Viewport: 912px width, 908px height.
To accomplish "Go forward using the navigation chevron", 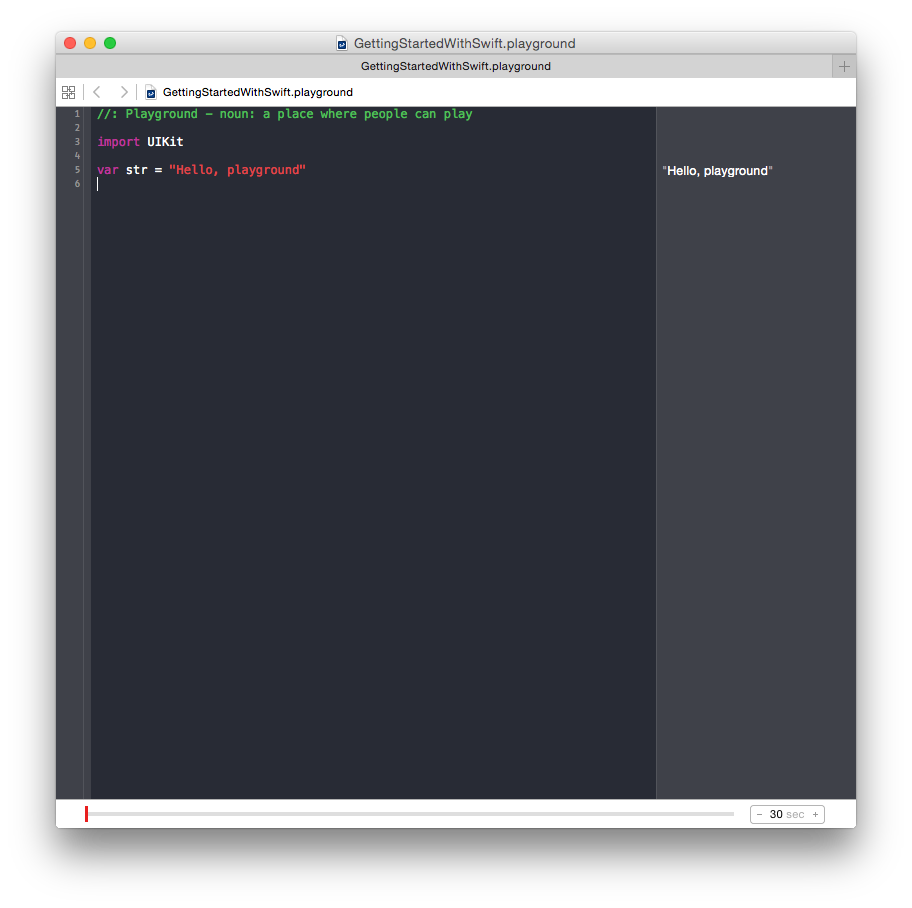I will tap(124, 92).
